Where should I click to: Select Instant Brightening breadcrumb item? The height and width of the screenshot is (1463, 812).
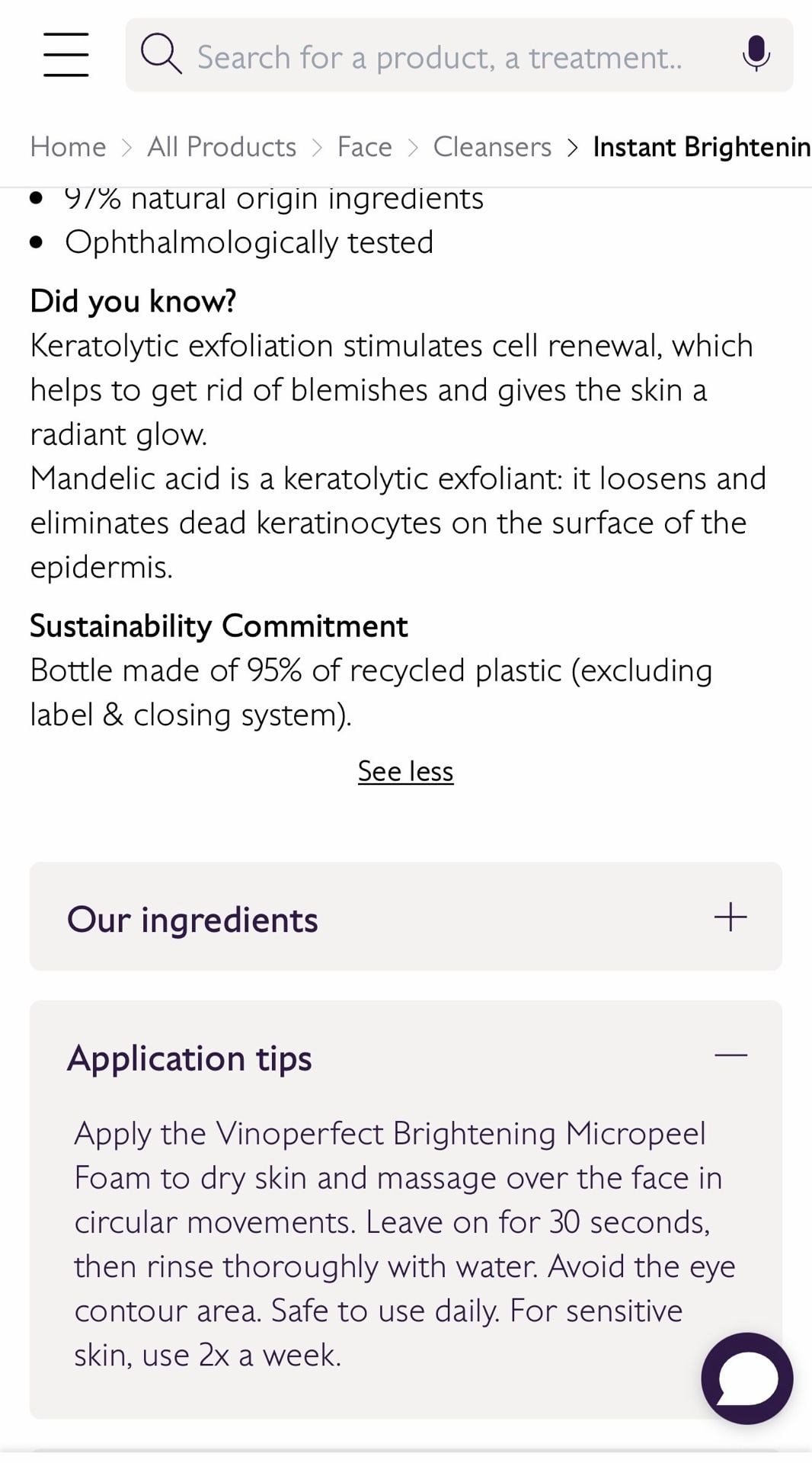(x=702, y=147)
